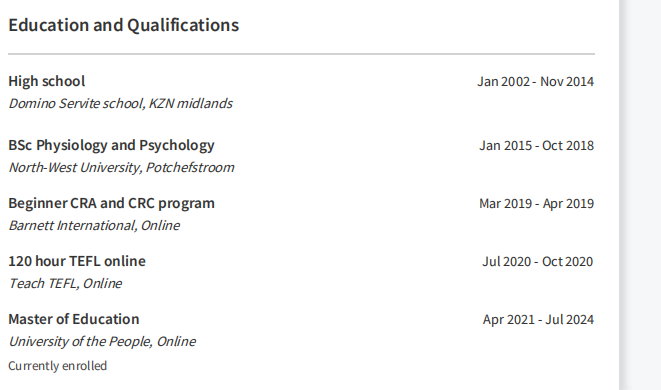
Task: Click the Currently enrolled note
Action: point(58,366)
